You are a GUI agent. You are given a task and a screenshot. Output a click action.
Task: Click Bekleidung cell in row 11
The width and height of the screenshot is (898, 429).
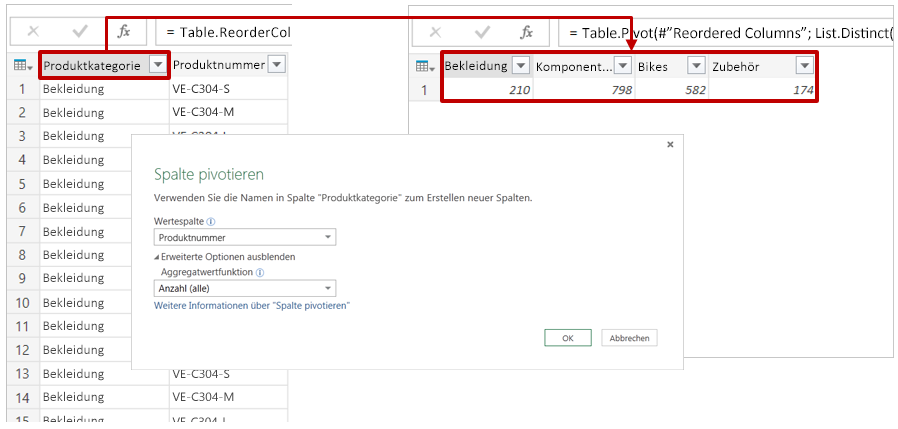pos(86,326)
